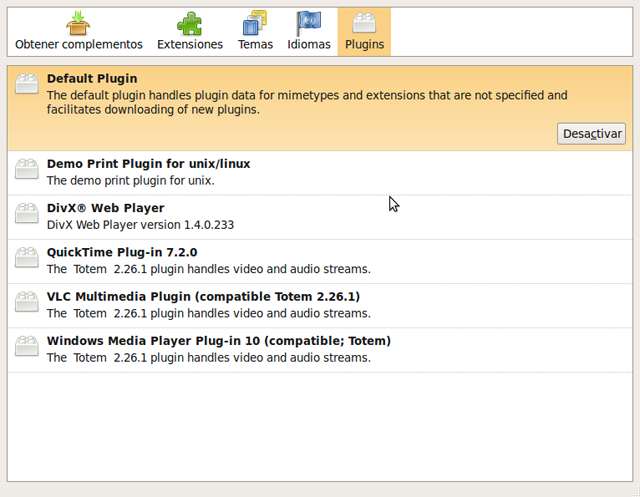Click the Default Plugin description text
Screen dimensions: 640x497
[306, 102]
